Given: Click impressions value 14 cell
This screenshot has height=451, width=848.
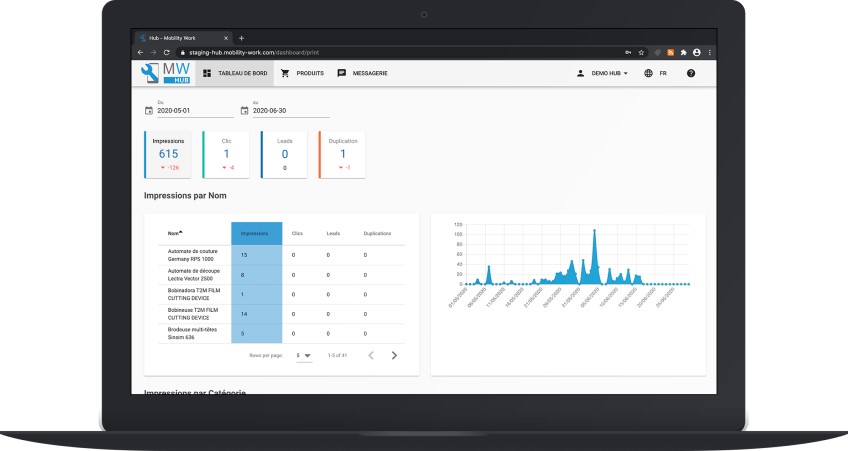Looking at the screenshot, I should pos(256,314).
